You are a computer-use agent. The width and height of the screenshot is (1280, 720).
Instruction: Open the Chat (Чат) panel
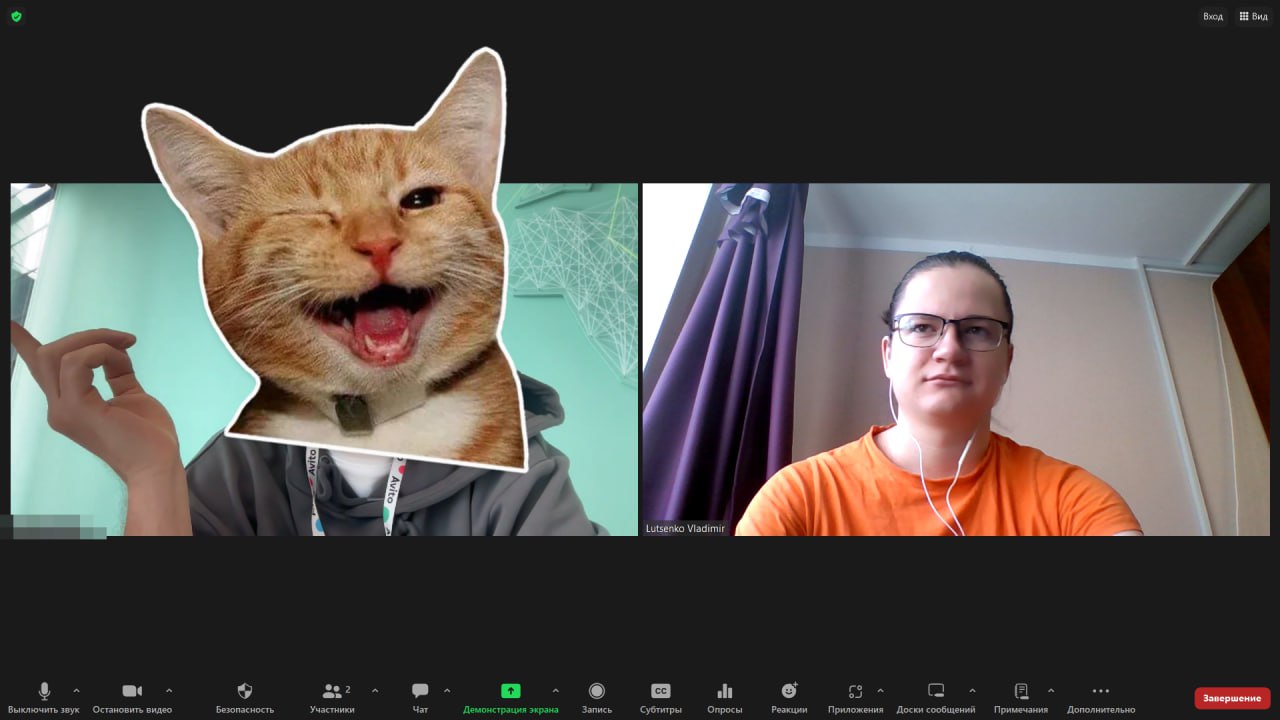click(x=420, y=691)
